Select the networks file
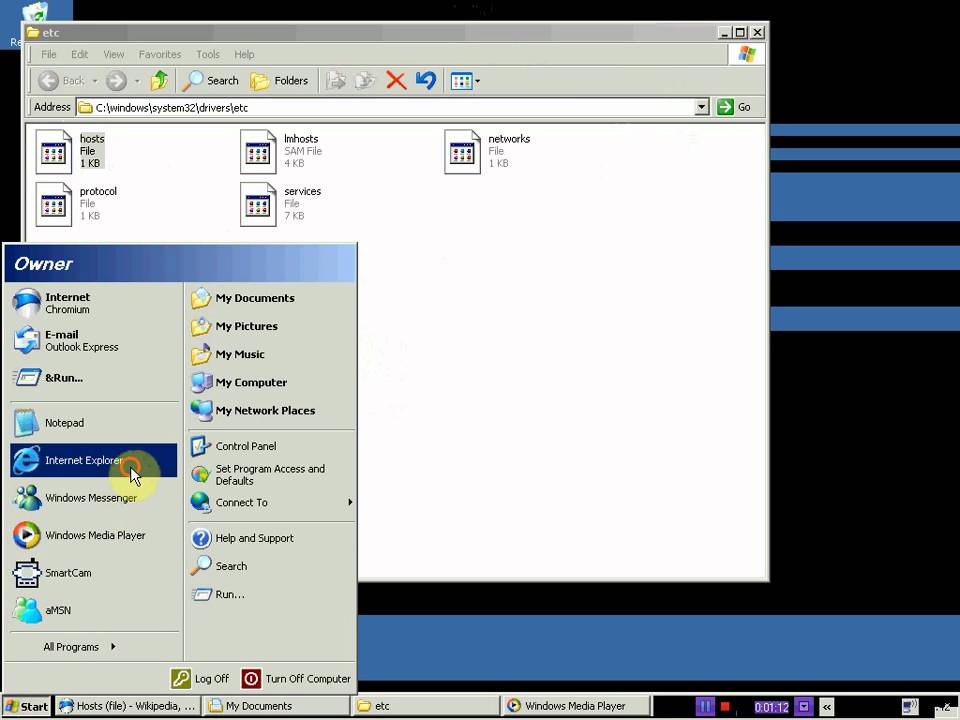 click(x=487, y=151)
